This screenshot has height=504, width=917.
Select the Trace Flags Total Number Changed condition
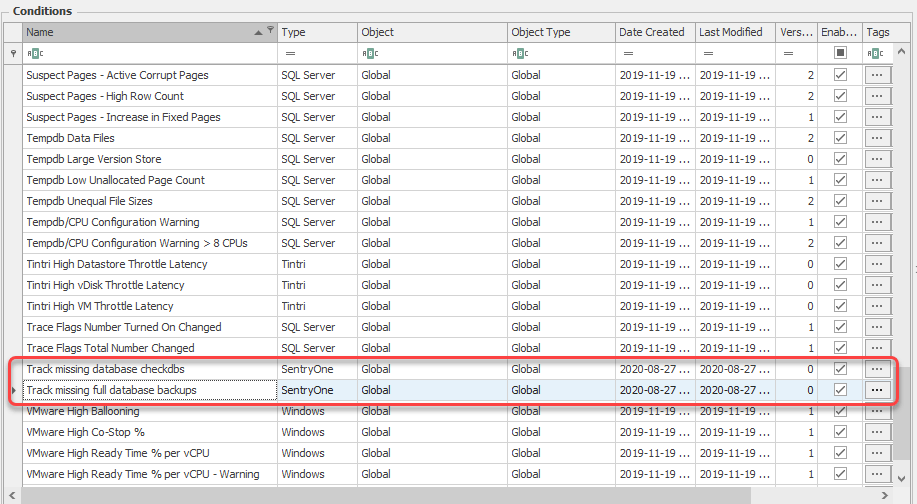pyautogui.click(x=110, y=348)
